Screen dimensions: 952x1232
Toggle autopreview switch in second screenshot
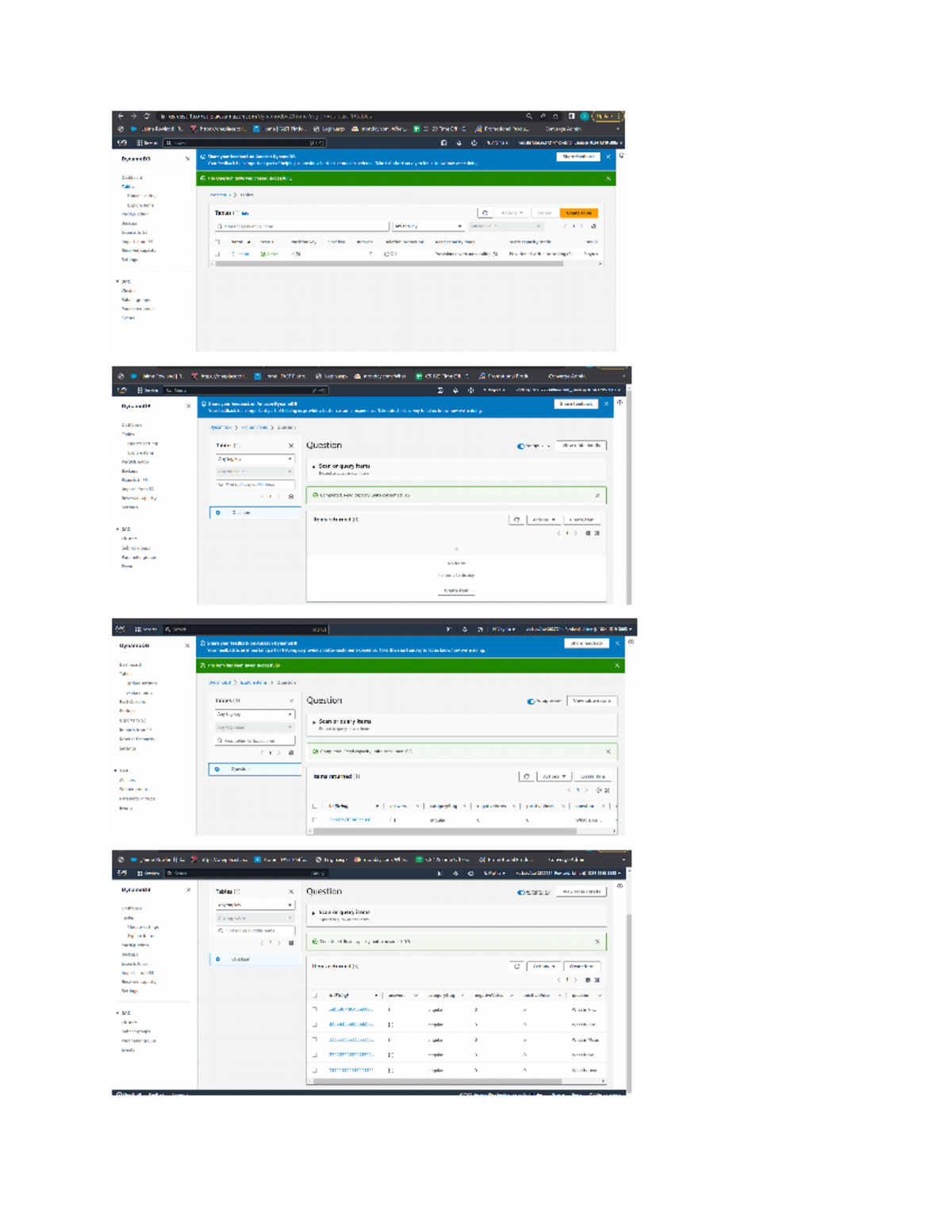521,446
